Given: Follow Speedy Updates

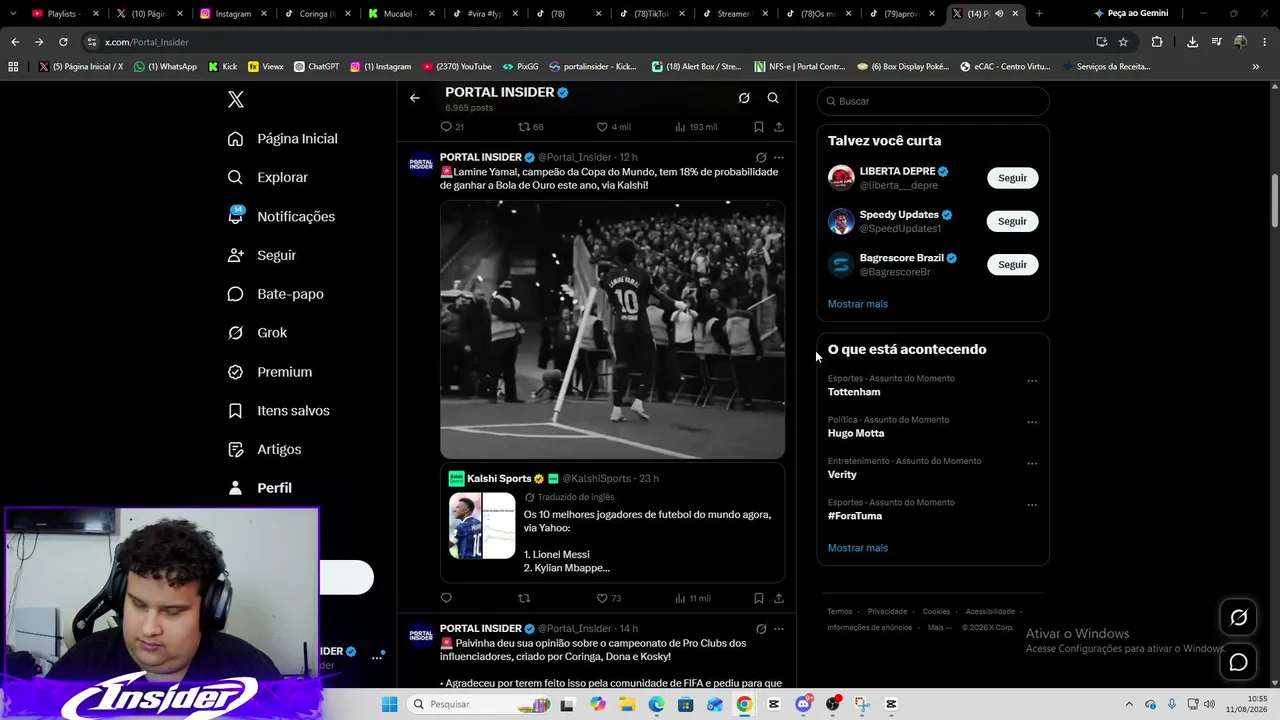Looking at the screenshot, I should pos(1012,221).
